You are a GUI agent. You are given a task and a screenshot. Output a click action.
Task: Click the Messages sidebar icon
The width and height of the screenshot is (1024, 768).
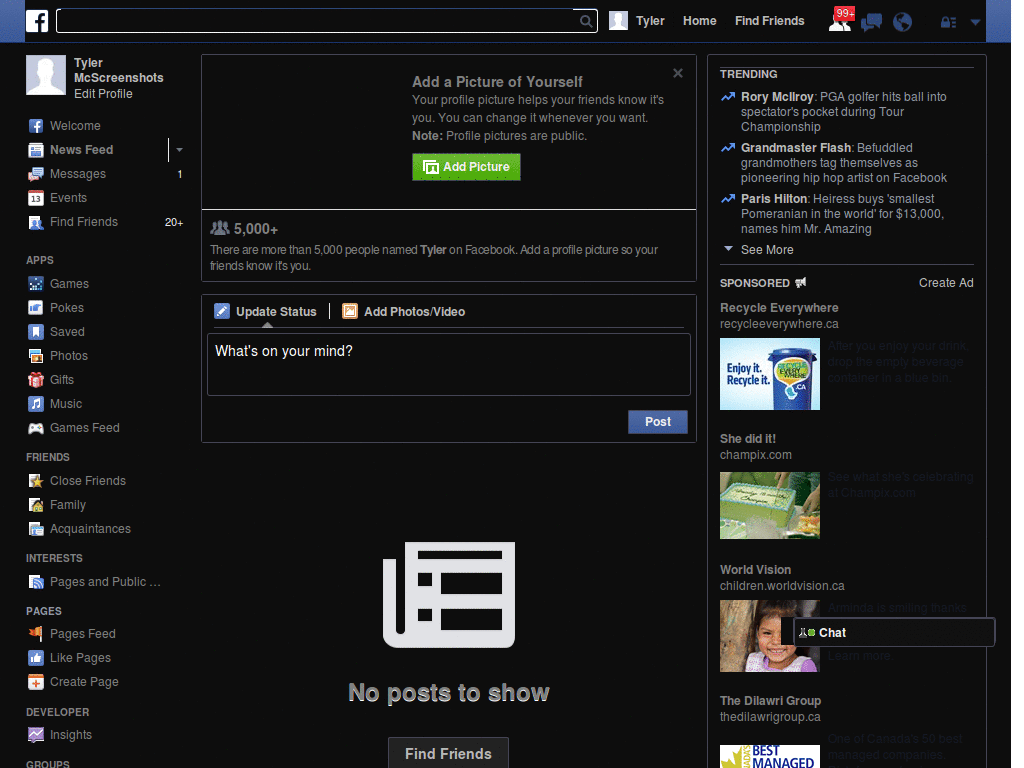36,174
